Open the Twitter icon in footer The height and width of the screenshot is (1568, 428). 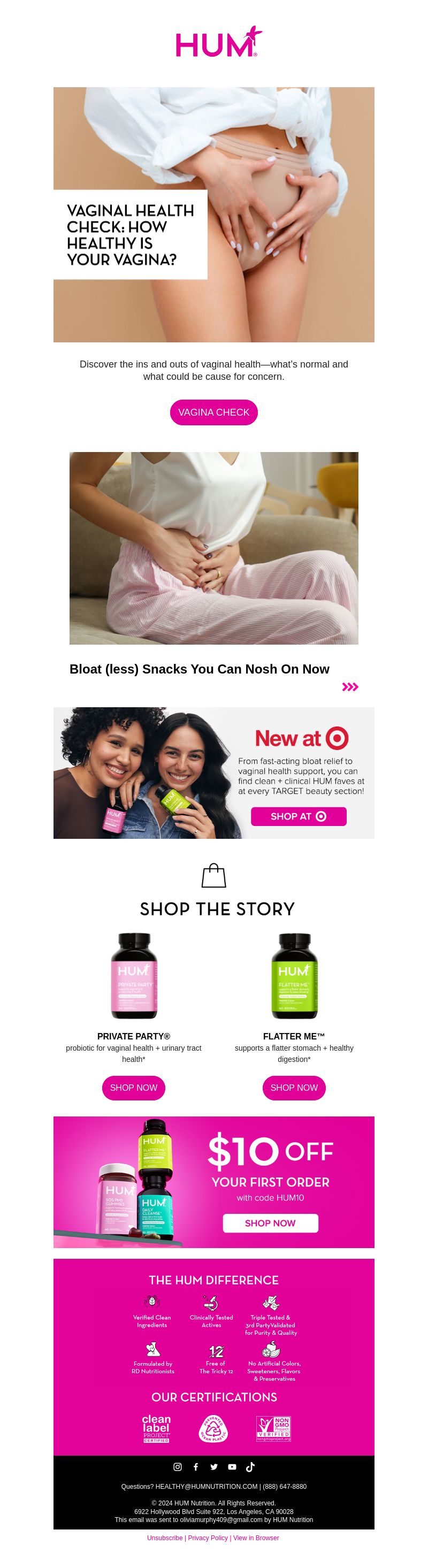[x=213, y=1467]
